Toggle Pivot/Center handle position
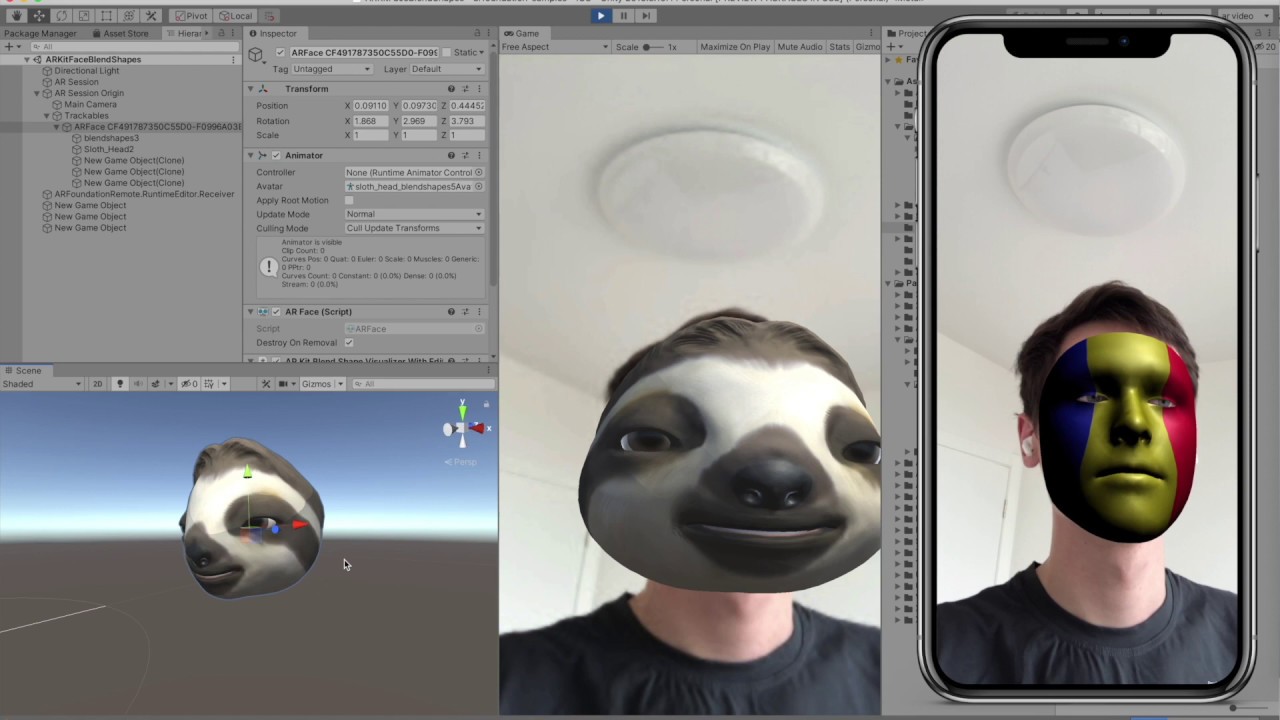Screen dimensions: 1280x720 click(190, 16)
